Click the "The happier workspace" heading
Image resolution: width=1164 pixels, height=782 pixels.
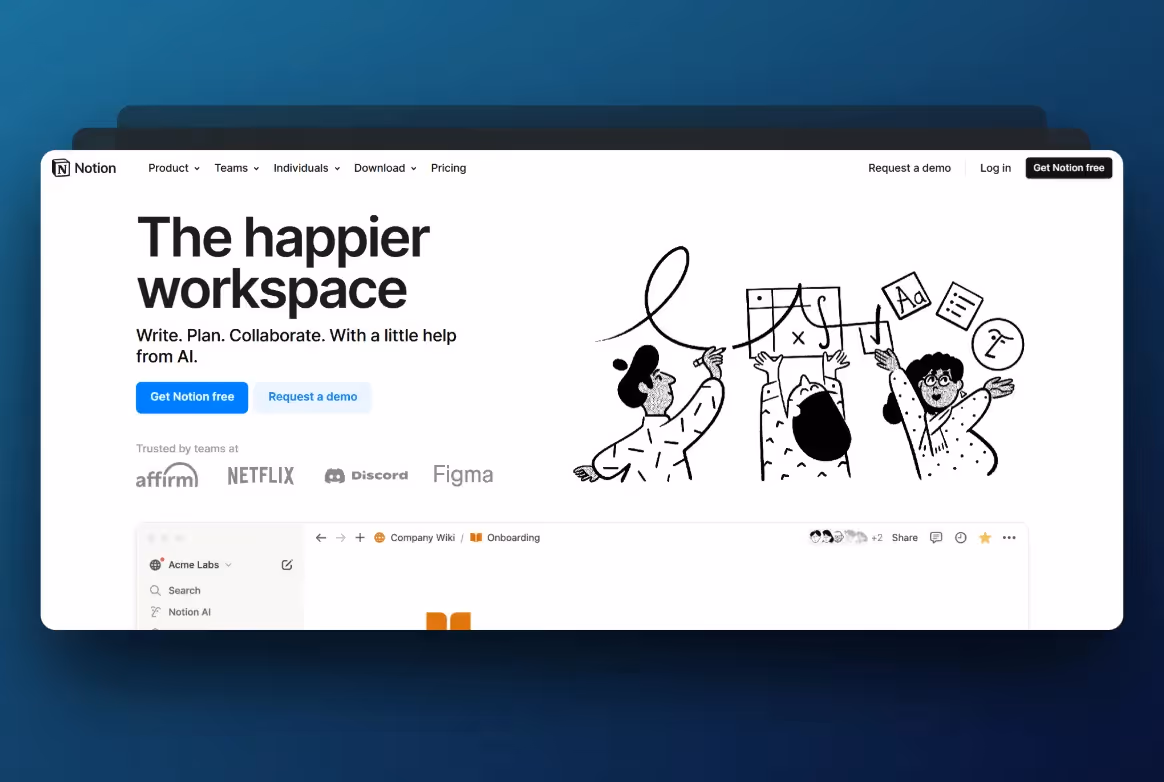(283, 263)
